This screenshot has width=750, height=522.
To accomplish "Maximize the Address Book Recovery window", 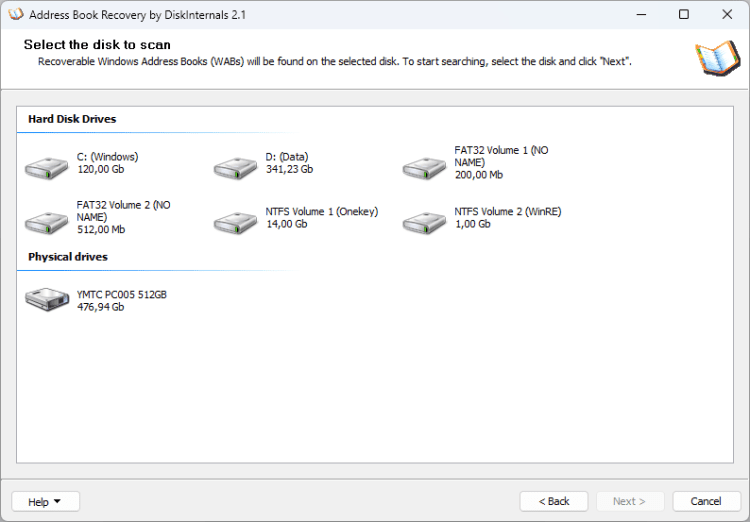I will coord(684,14).
